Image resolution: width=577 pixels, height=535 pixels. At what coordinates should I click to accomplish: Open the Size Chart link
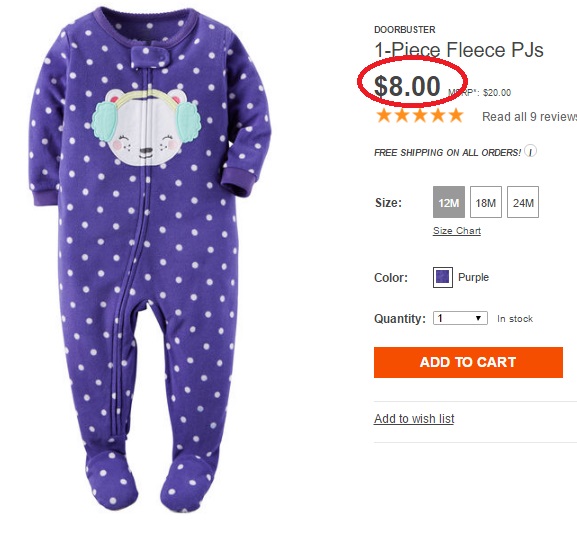click(x=457, y=231)
